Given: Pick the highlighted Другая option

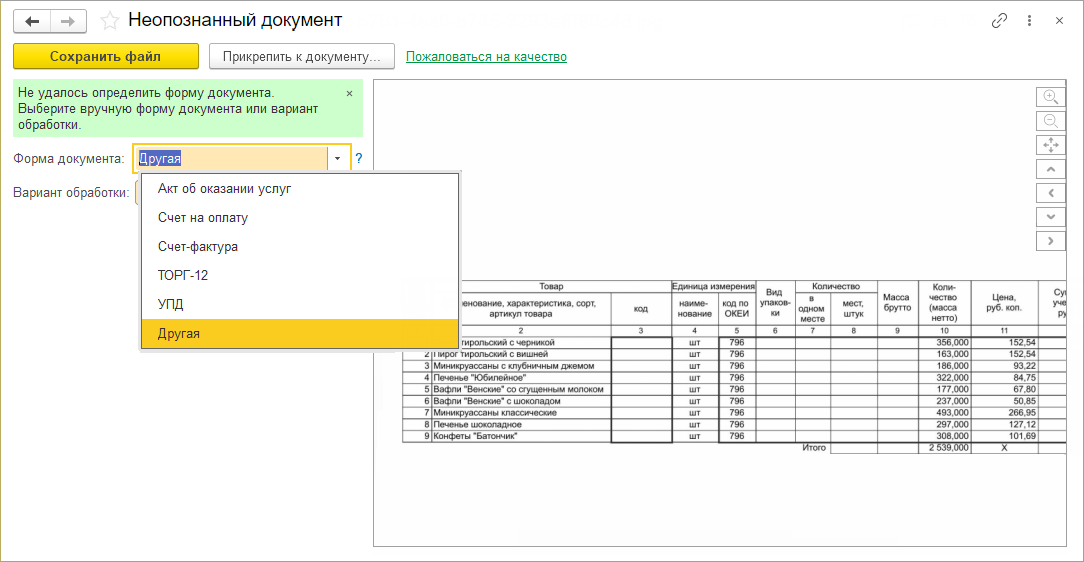Looking at the screenshot, I should tap(300, 333).
